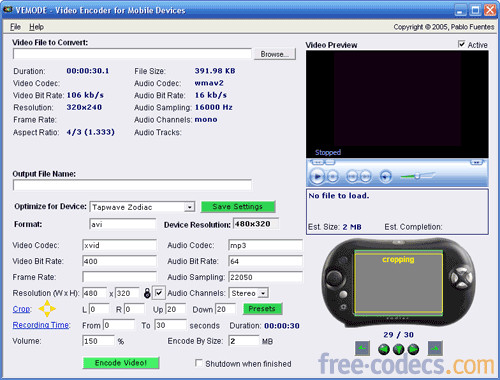Click the gray left-arrow square button
This screenshot has height=380, width=500.
(362, 348)
